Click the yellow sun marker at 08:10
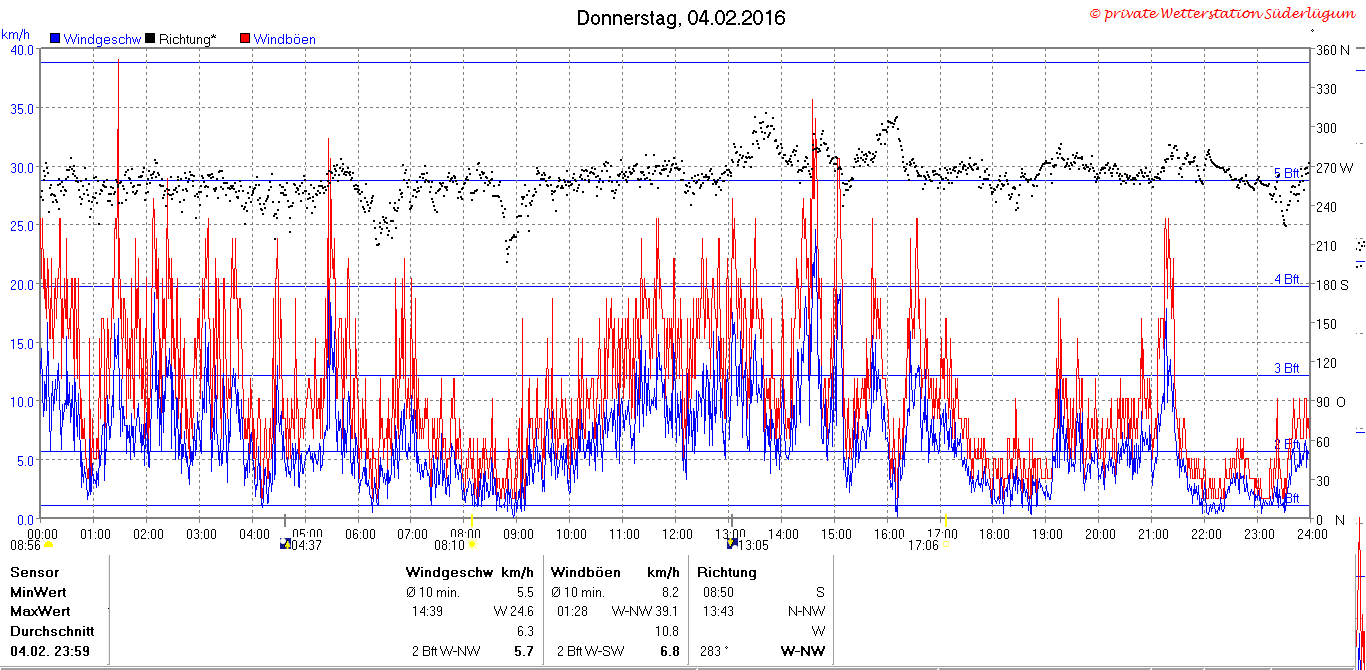This screenshot has height=670, width=1366. [x=473, y=545]
